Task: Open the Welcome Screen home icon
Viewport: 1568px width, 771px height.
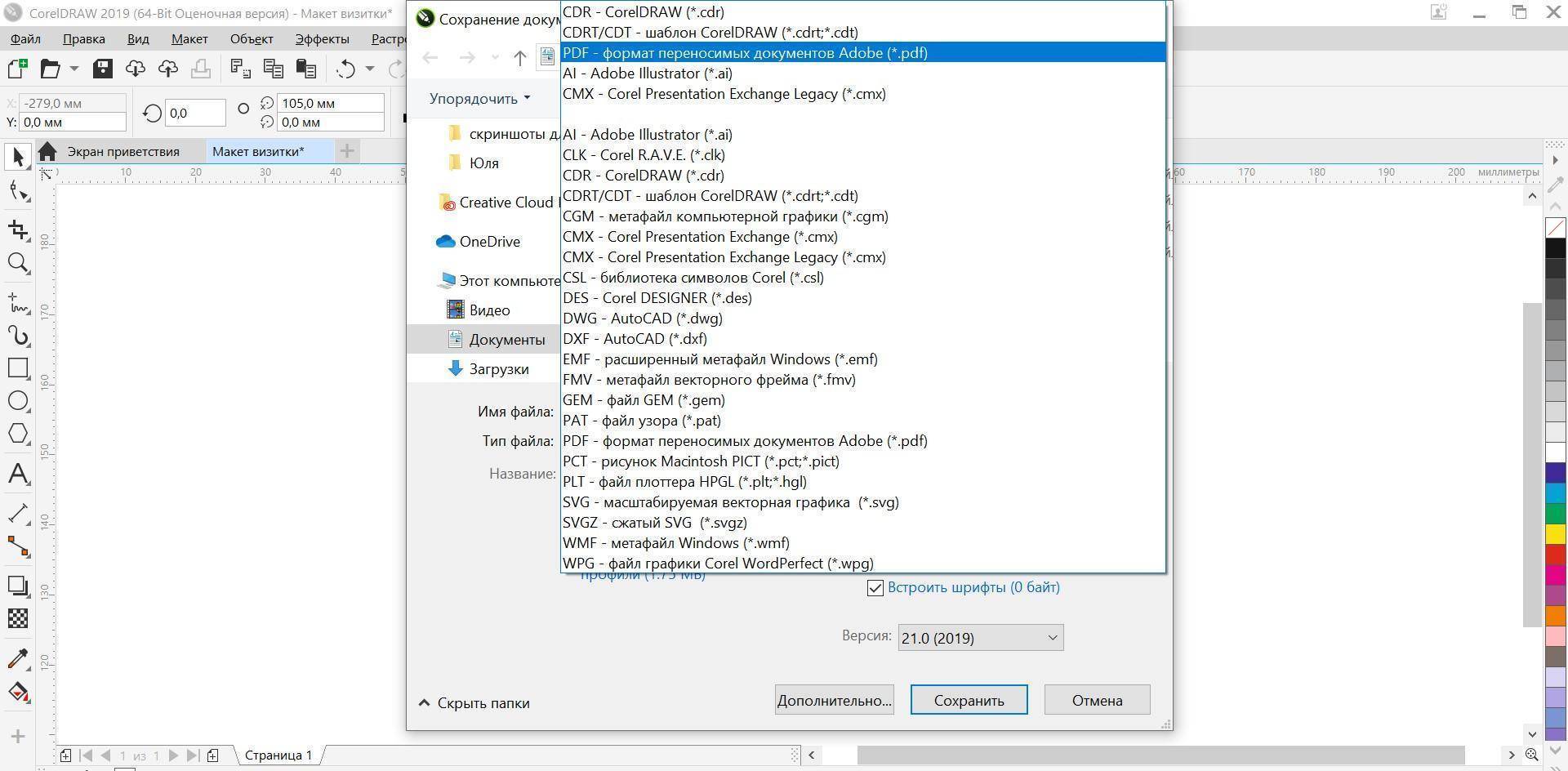Action: [47, 151]
